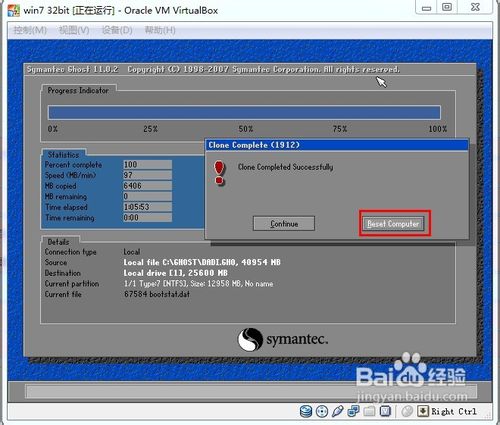Click the Ghost bottom status bar field
This screenshot has width=500, height=425.
[x=251, y=392]
